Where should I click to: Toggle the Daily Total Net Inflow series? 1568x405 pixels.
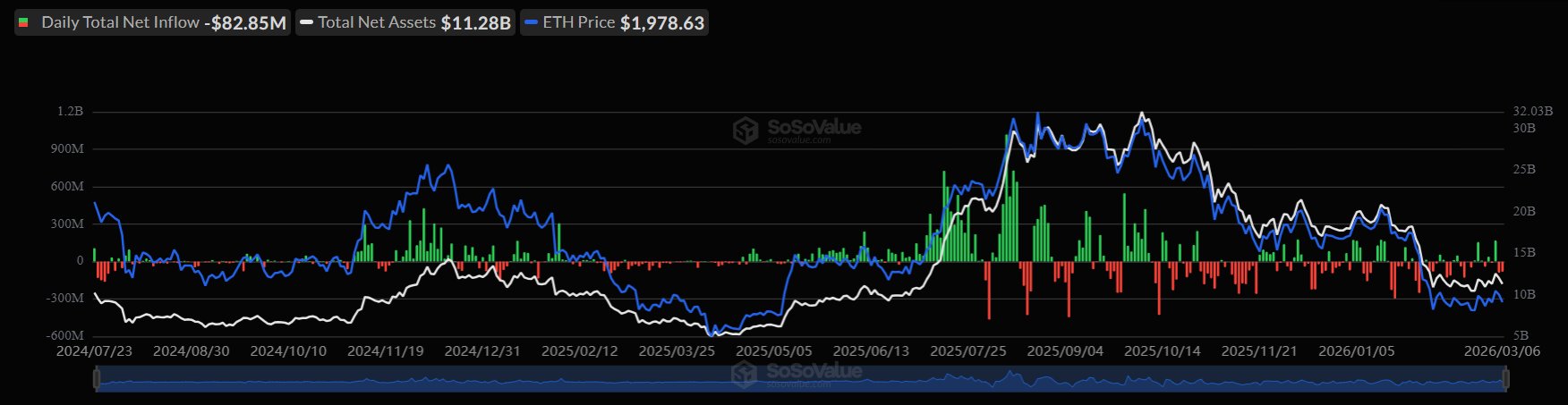120,22
